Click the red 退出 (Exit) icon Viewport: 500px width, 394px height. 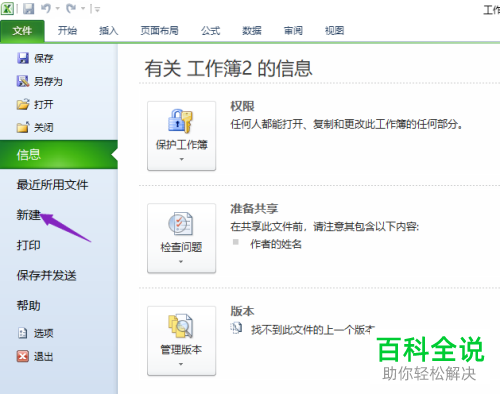point(23,356)
